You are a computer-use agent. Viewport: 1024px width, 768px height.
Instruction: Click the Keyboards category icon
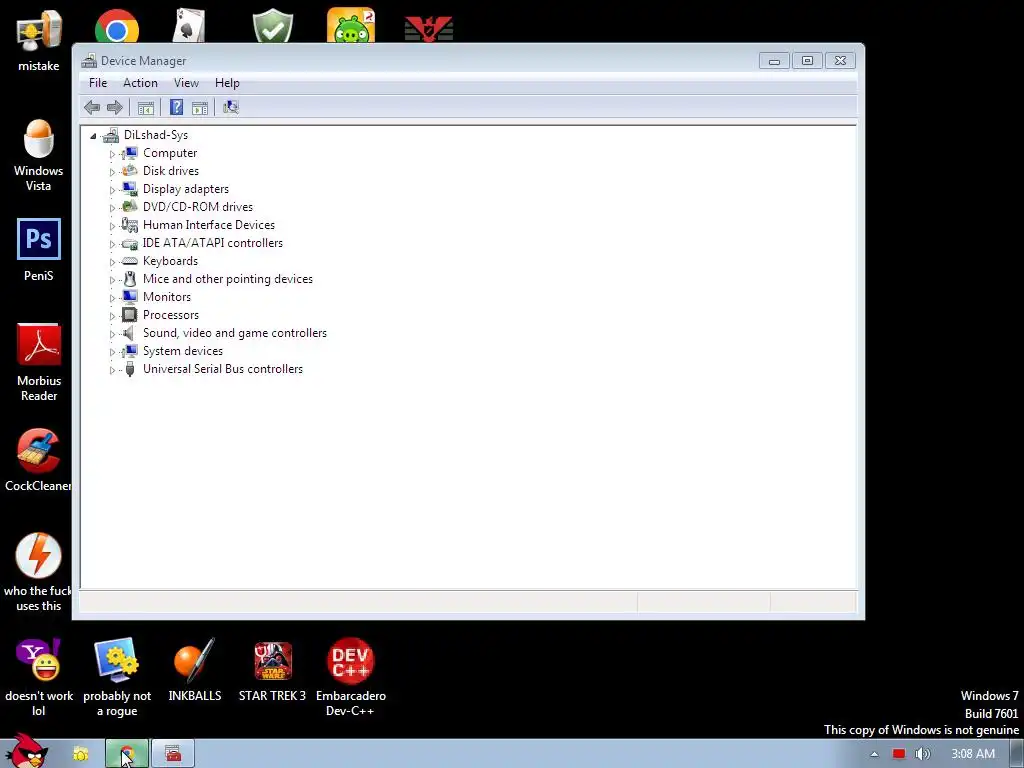tap(130, 261)
